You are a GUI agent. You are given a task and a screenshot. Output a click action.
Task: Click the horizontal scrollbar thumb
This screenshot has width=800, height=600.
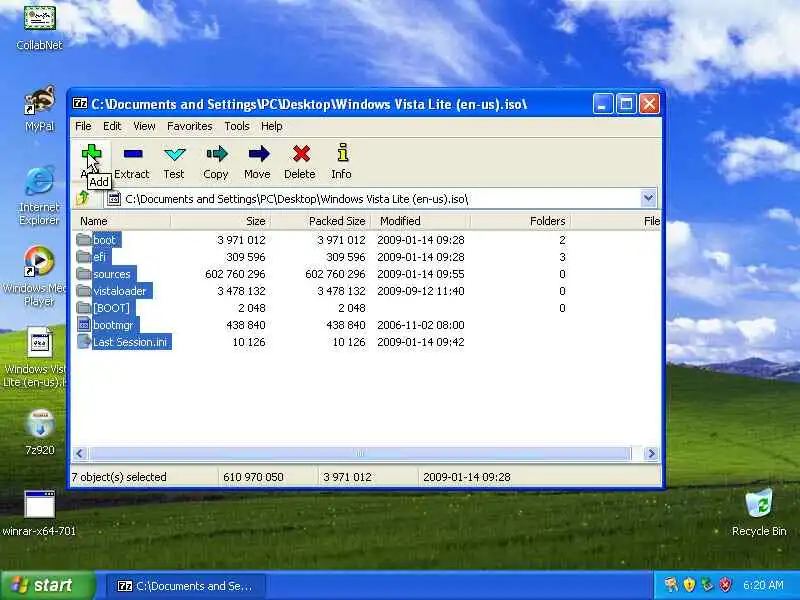[360, 453]
